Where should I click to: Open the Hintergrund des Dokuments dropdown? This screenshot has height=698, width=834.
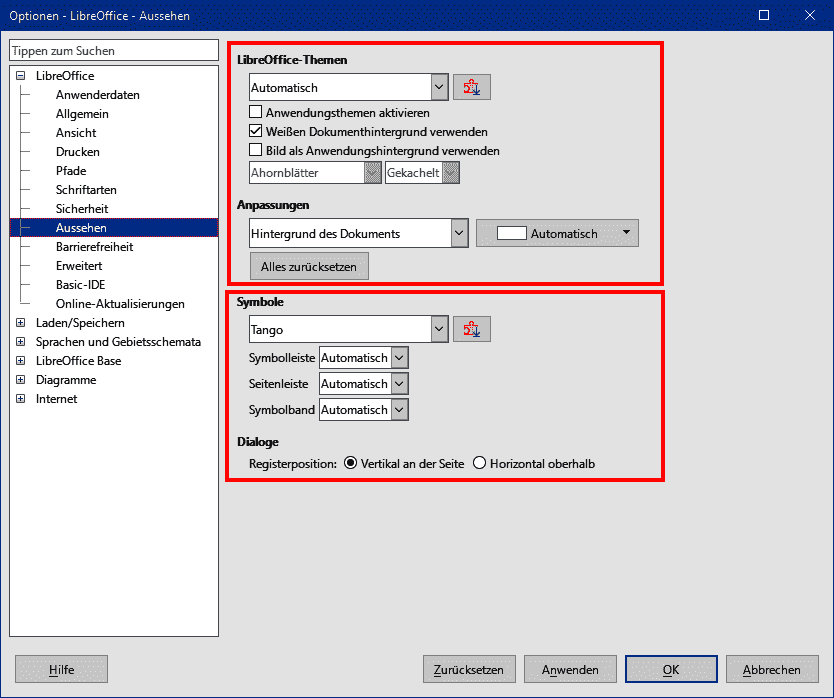(358, 234)
